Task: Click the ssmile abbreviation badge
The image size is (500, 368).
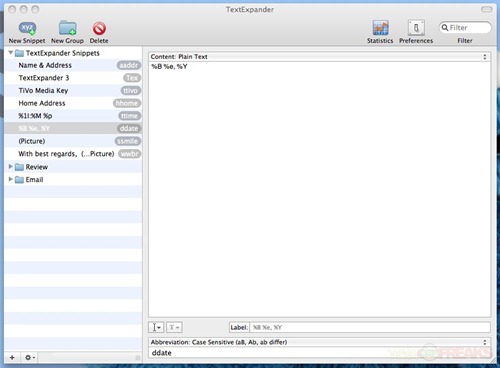Action: click(x=128, y=141)
